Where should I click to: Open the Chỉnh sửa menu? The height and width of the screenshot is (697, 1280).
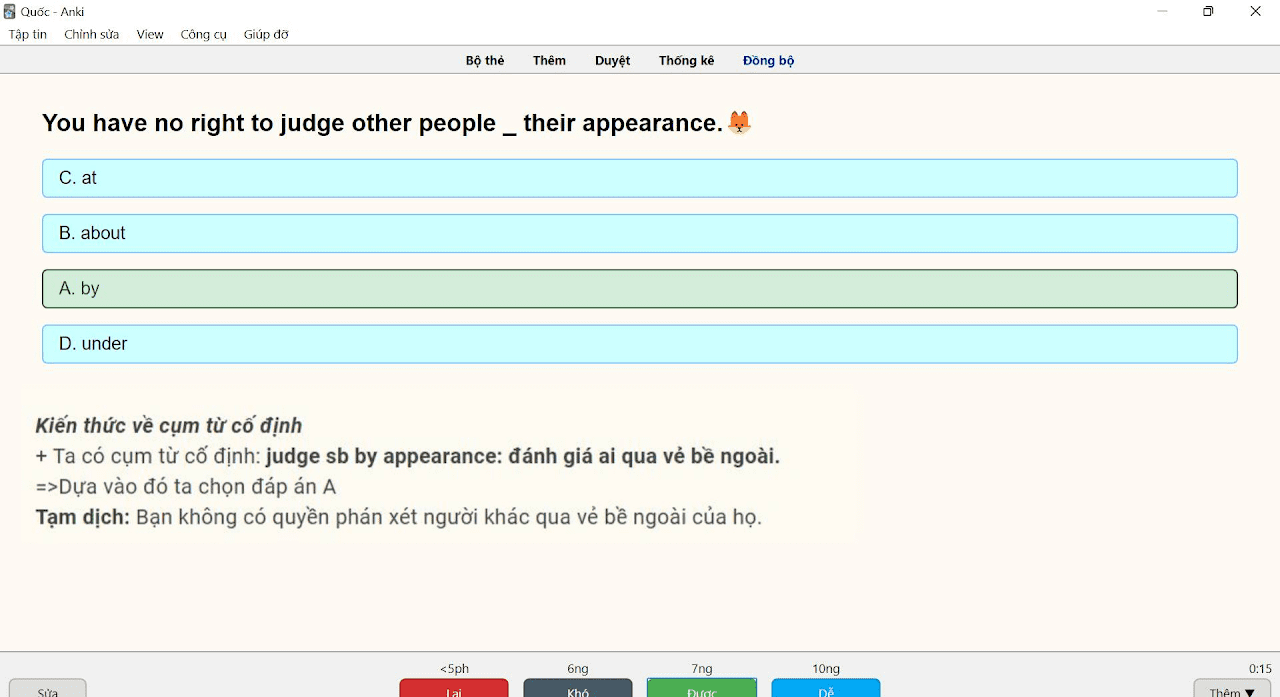(92, 34)
